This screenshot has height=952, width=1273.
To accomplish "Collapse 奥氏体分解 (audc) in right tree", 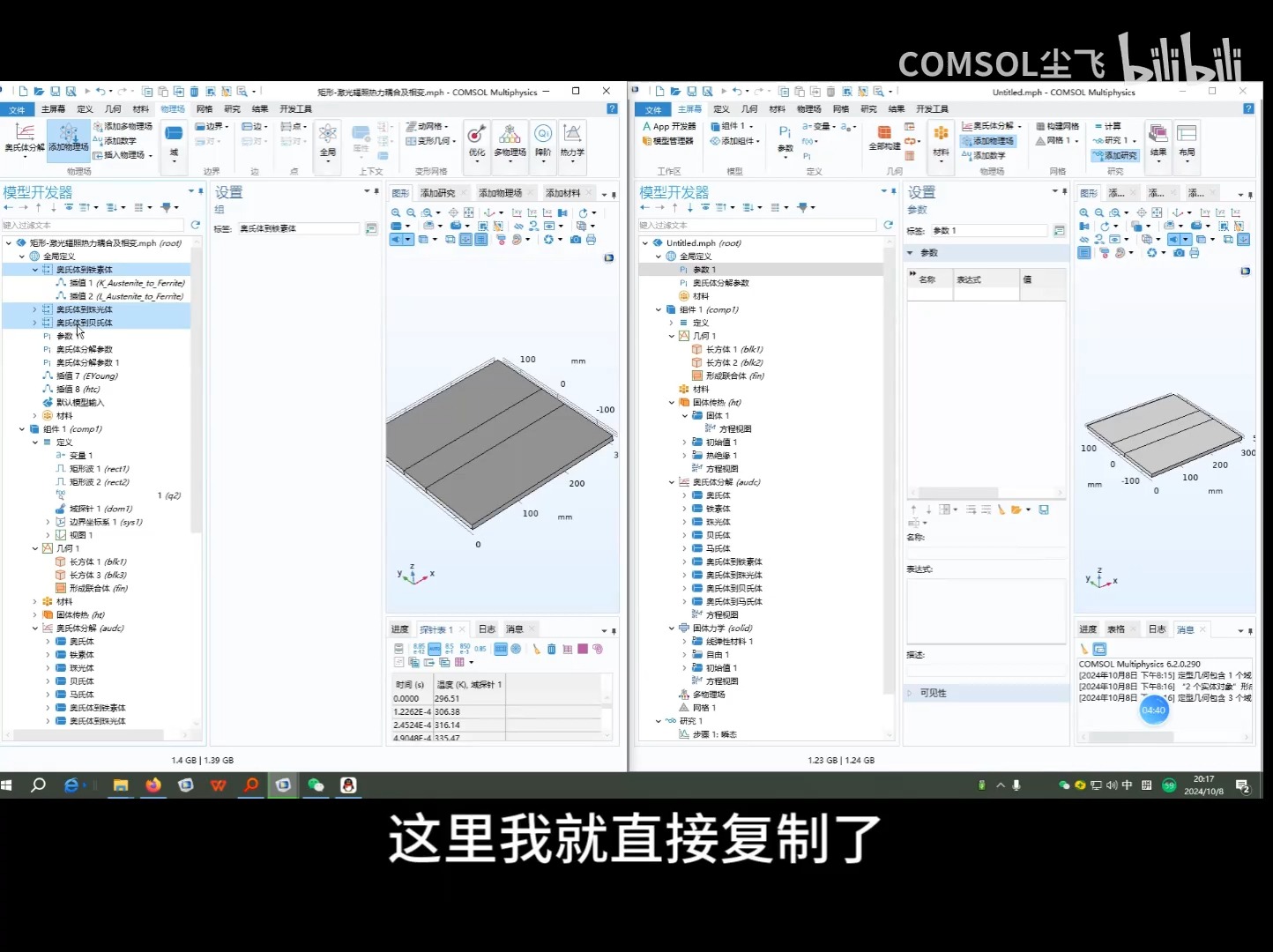I will pyautogui.click(x=672, y=482).
